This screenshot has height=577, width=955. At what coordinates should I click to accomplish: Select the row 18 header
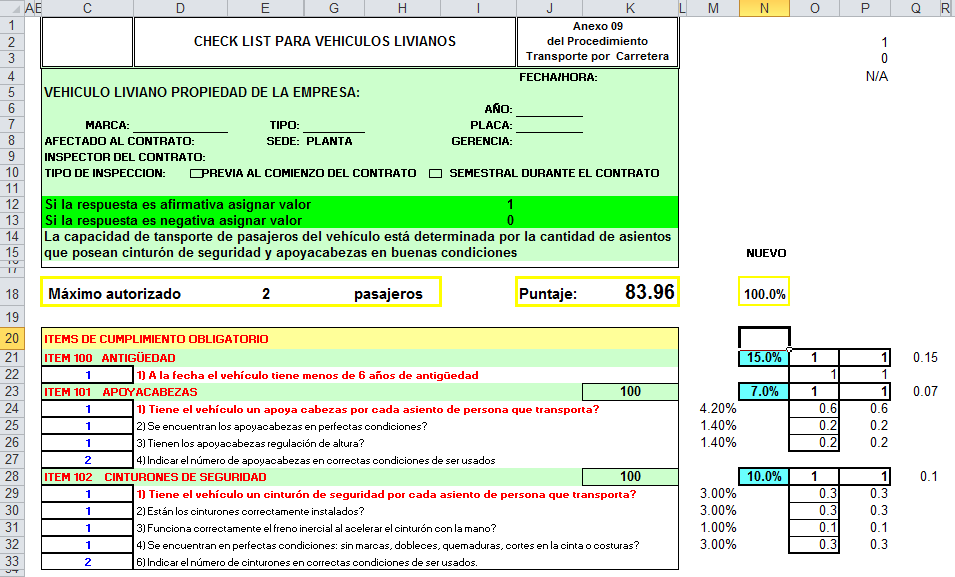pos(10,293)
